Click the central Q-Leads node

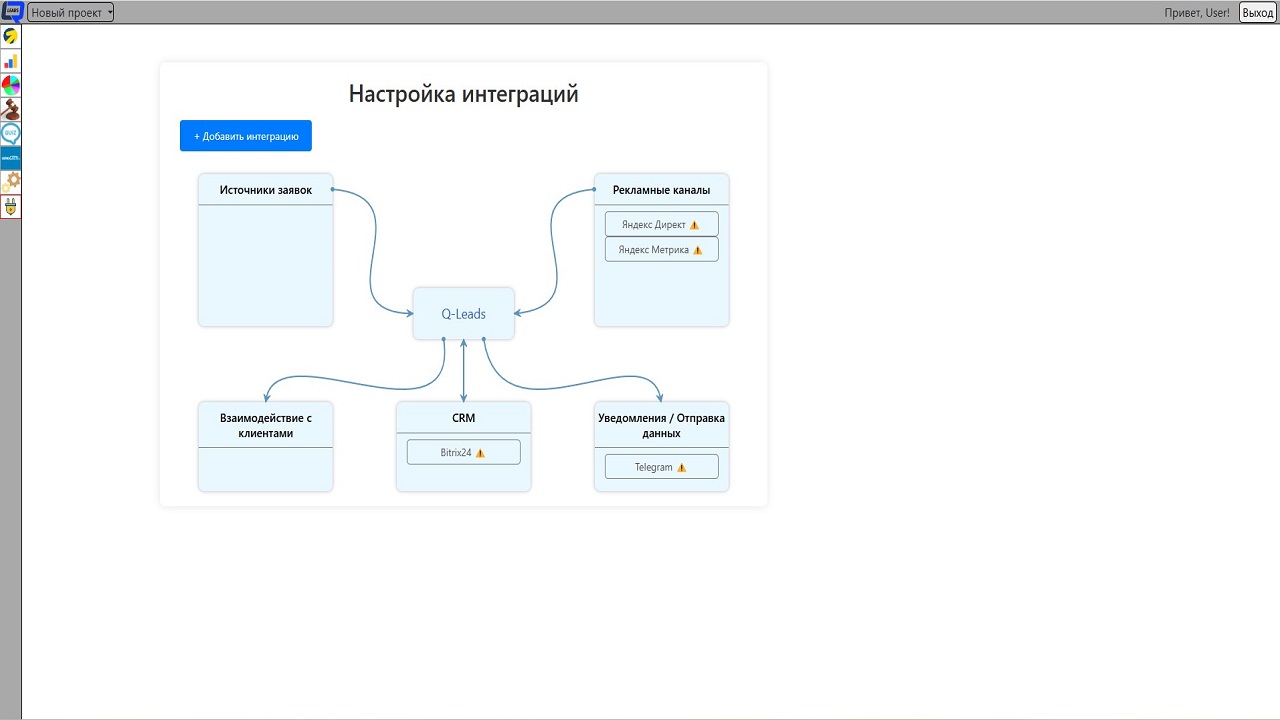pos(463,314)
